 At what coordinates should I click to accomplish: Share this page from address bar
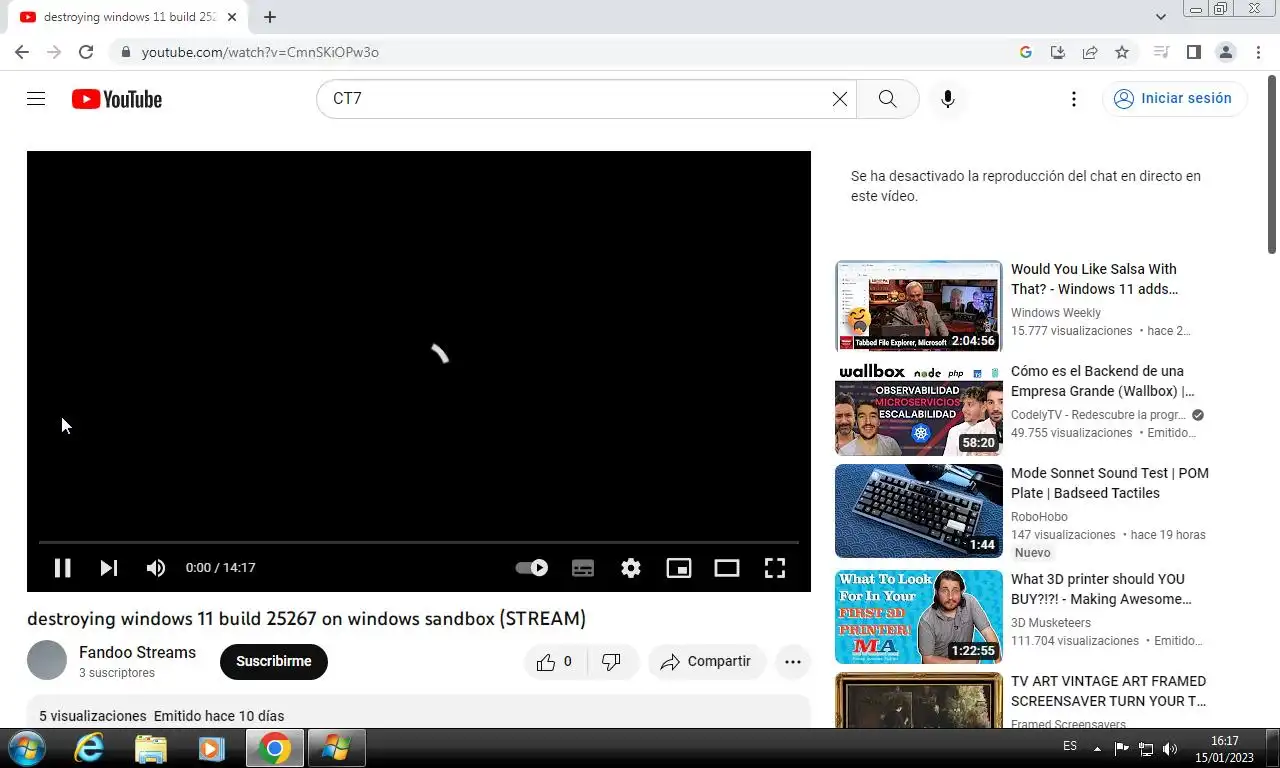click(x=1090, y=52)
